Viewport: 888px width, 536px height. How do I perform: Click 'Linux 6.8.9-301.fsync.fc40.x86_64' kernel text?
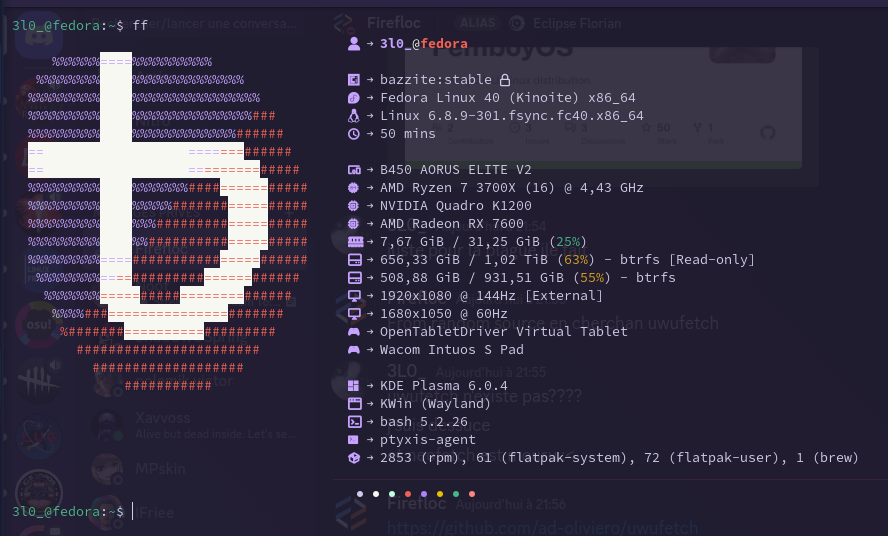tap(512, 116)
